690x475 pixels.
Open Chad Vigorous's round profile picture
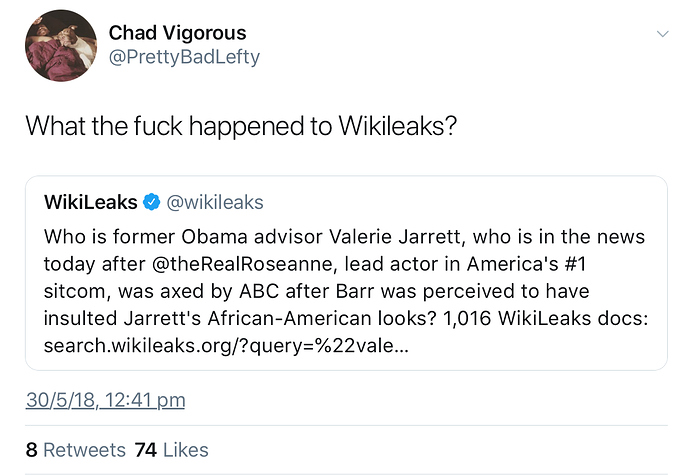click(61, 45)
